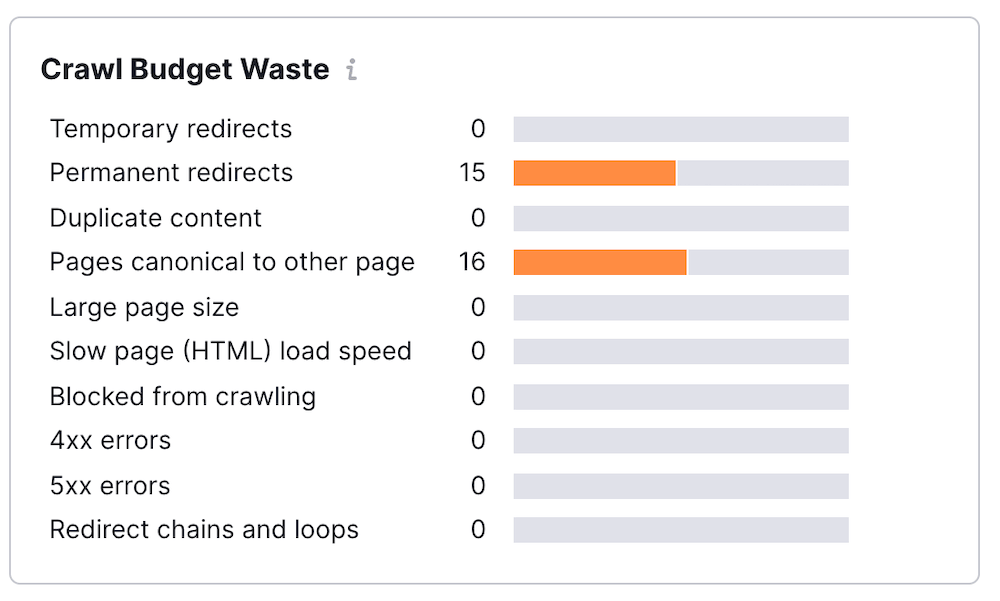Click the orange canonical pages bar
The image size is (1000, 601).
click(x=600, y=262)
